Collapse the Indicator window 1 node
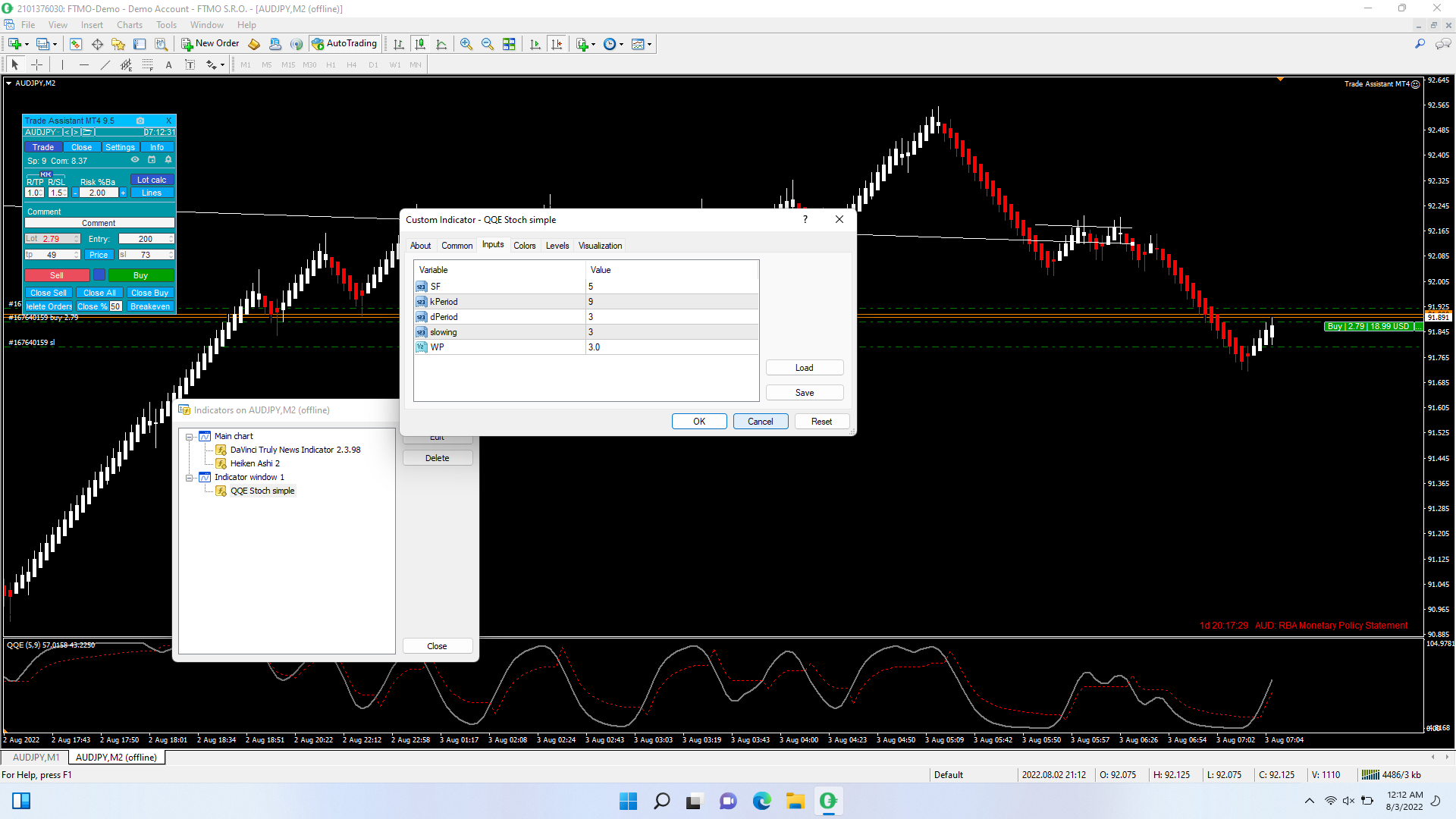This screenshot has height=819, width=1456. click(190, 478)
